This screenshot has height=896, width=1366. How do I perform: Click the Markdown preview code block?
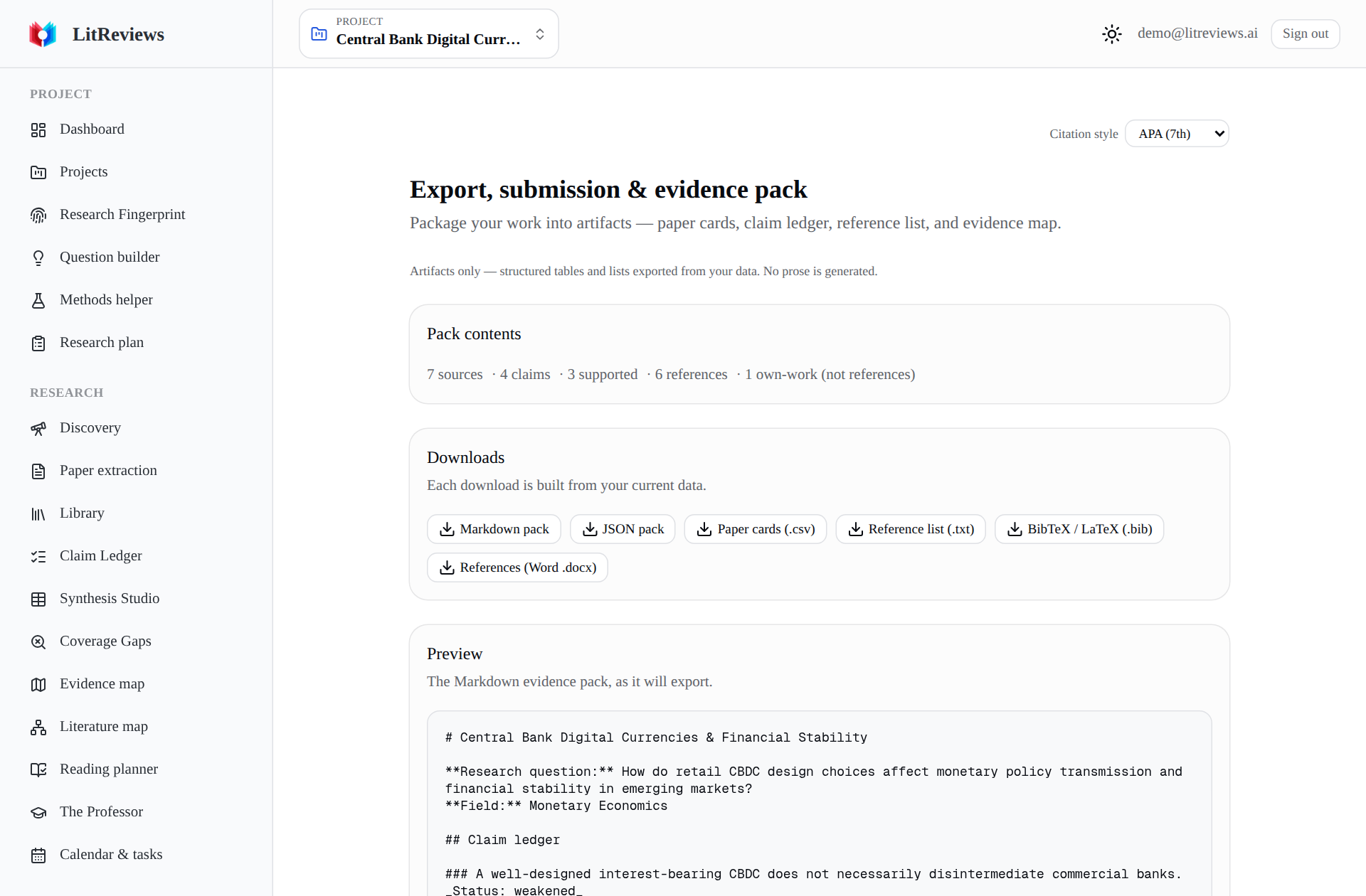[819, 804]
